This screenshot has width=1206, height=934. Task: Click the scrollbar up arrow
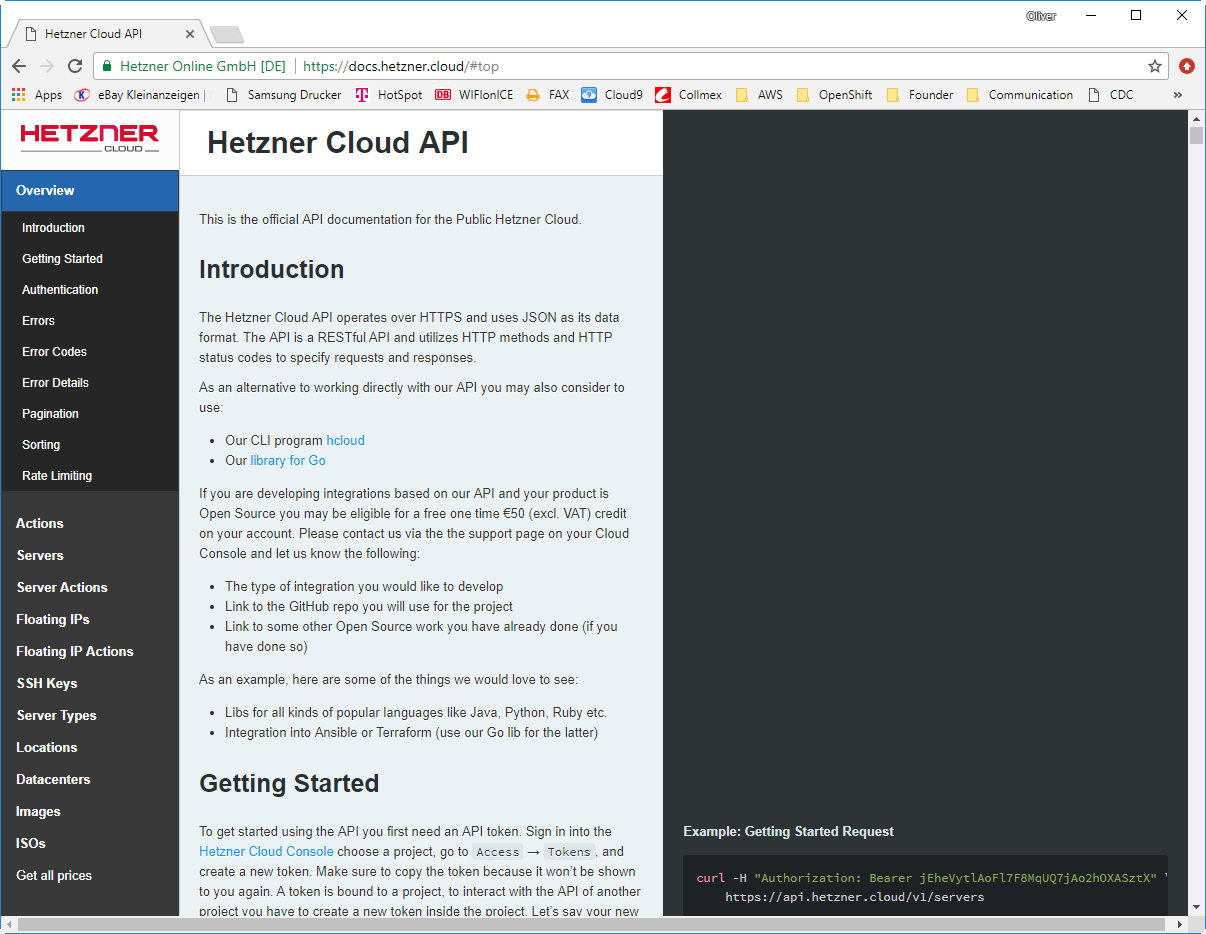[1196, 118]
